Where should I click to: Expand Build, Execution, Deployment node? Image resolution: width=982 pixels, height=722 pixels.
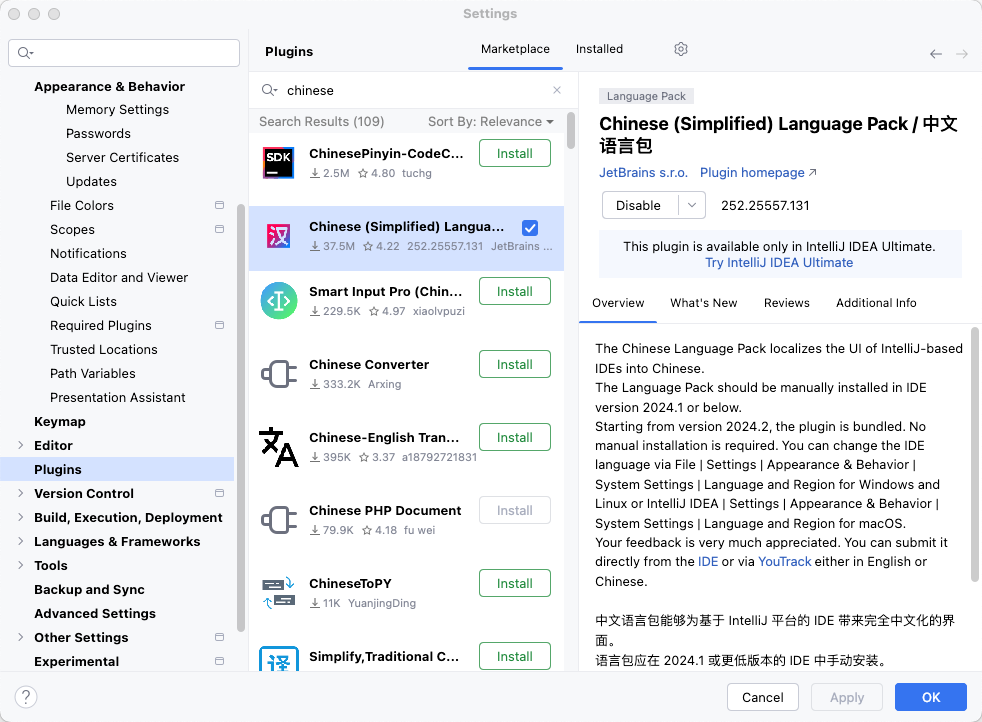pyautogui.click(x=21, y=517)
